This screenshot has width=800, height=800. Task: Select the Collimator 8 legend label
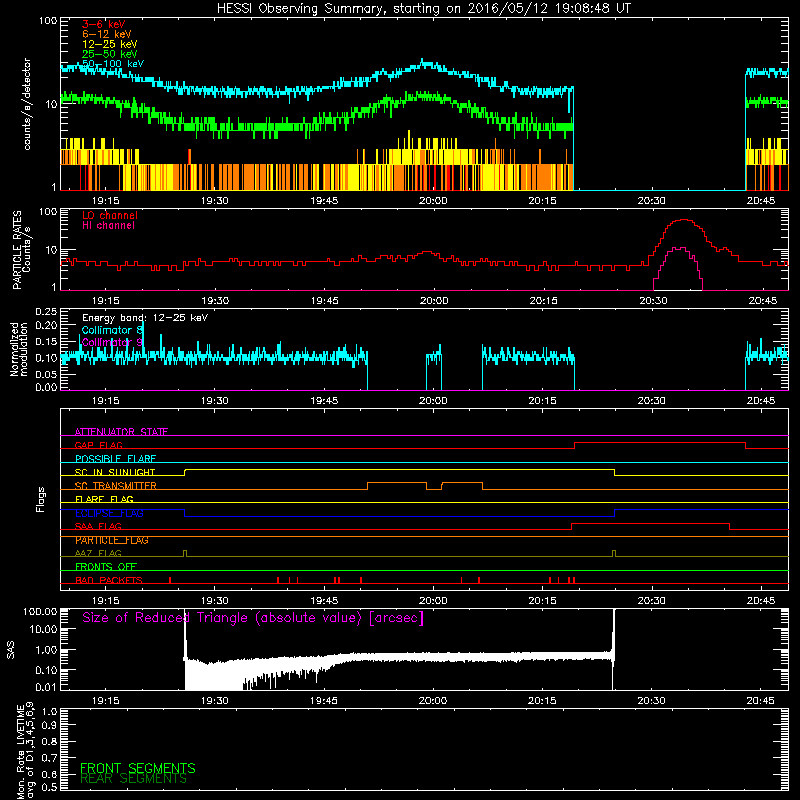click(x=112, y=330)
